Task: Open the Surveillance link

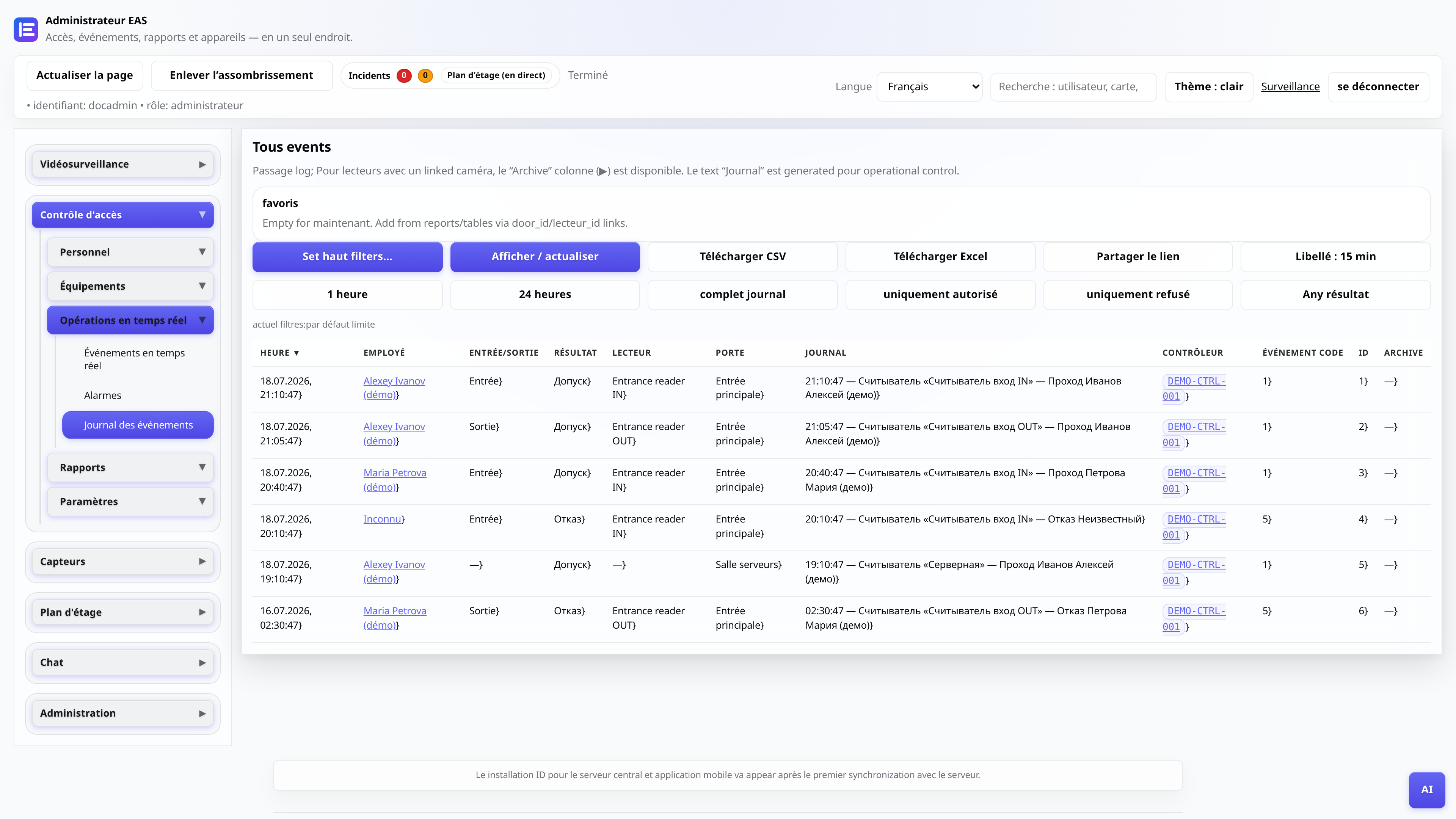Action: 1290,86
